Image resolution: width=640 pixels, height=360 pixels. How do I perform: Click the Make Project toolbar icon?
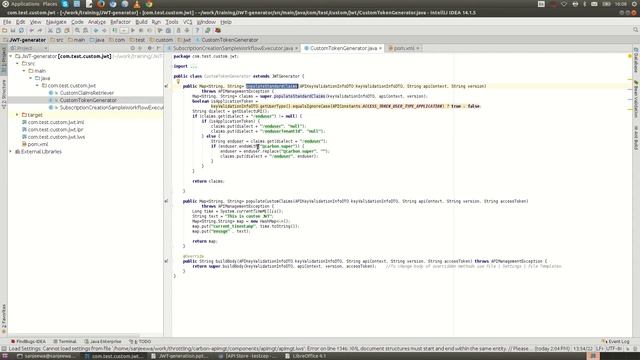[115, 30]
